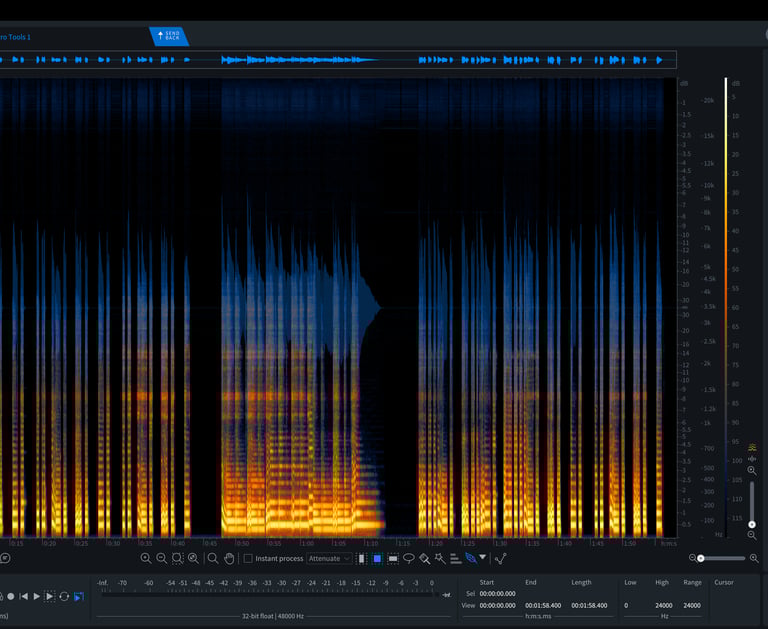This screenshot has height=629, width=768.
Task: Zoom to the current selection
Action: pos(178,558)
